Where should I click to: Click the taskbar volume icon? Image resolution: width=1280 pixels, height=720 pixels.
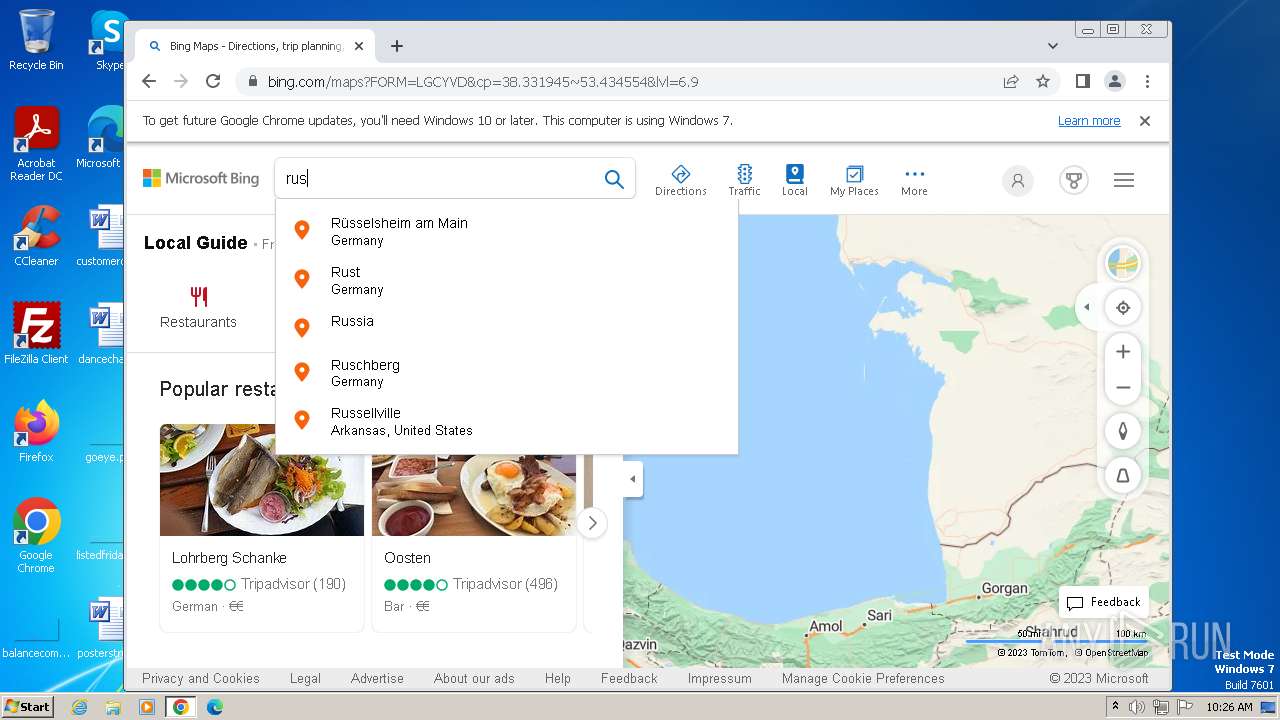coord(1137,707)
